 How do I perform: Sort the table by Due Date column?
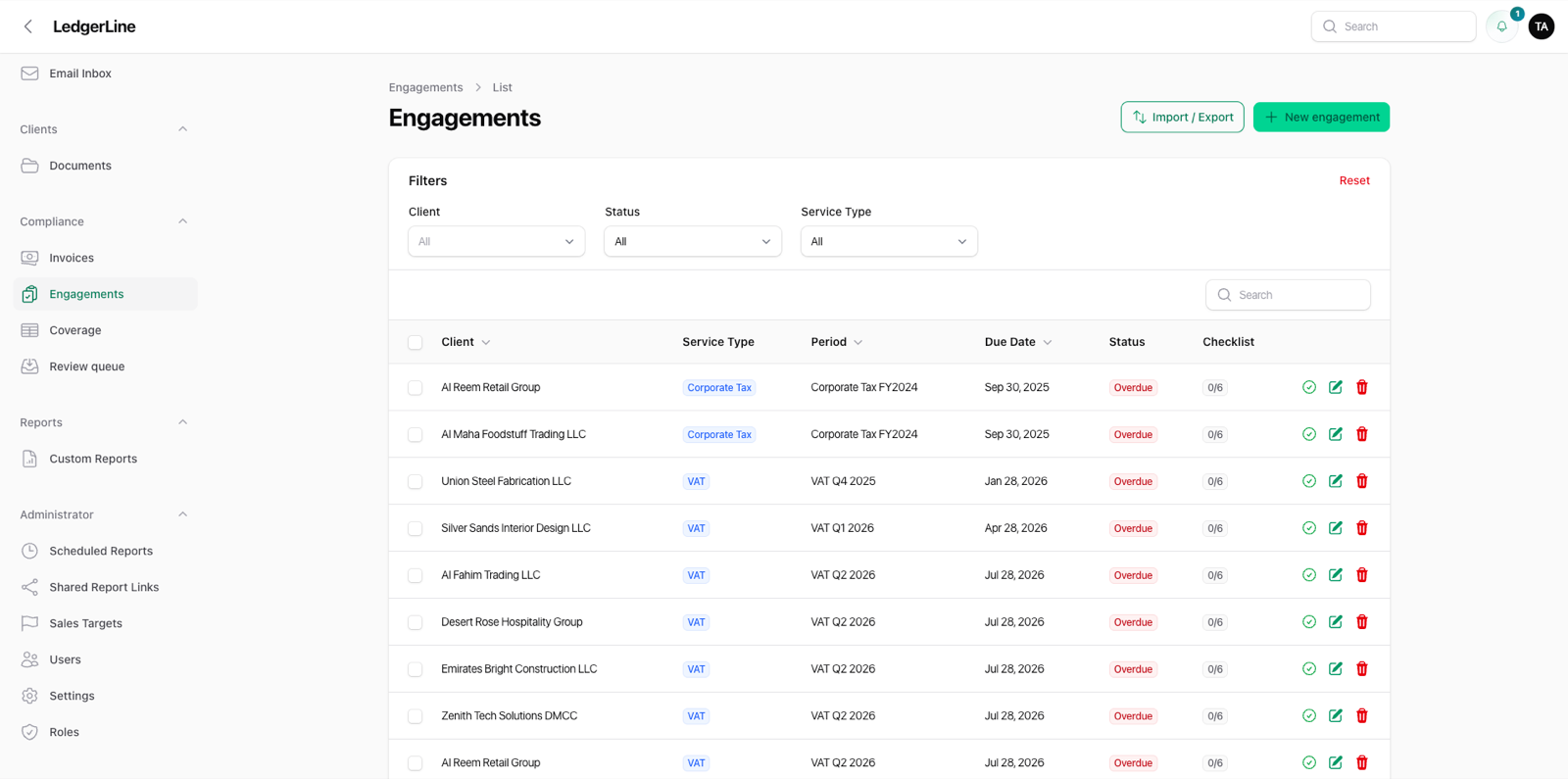1018,342
